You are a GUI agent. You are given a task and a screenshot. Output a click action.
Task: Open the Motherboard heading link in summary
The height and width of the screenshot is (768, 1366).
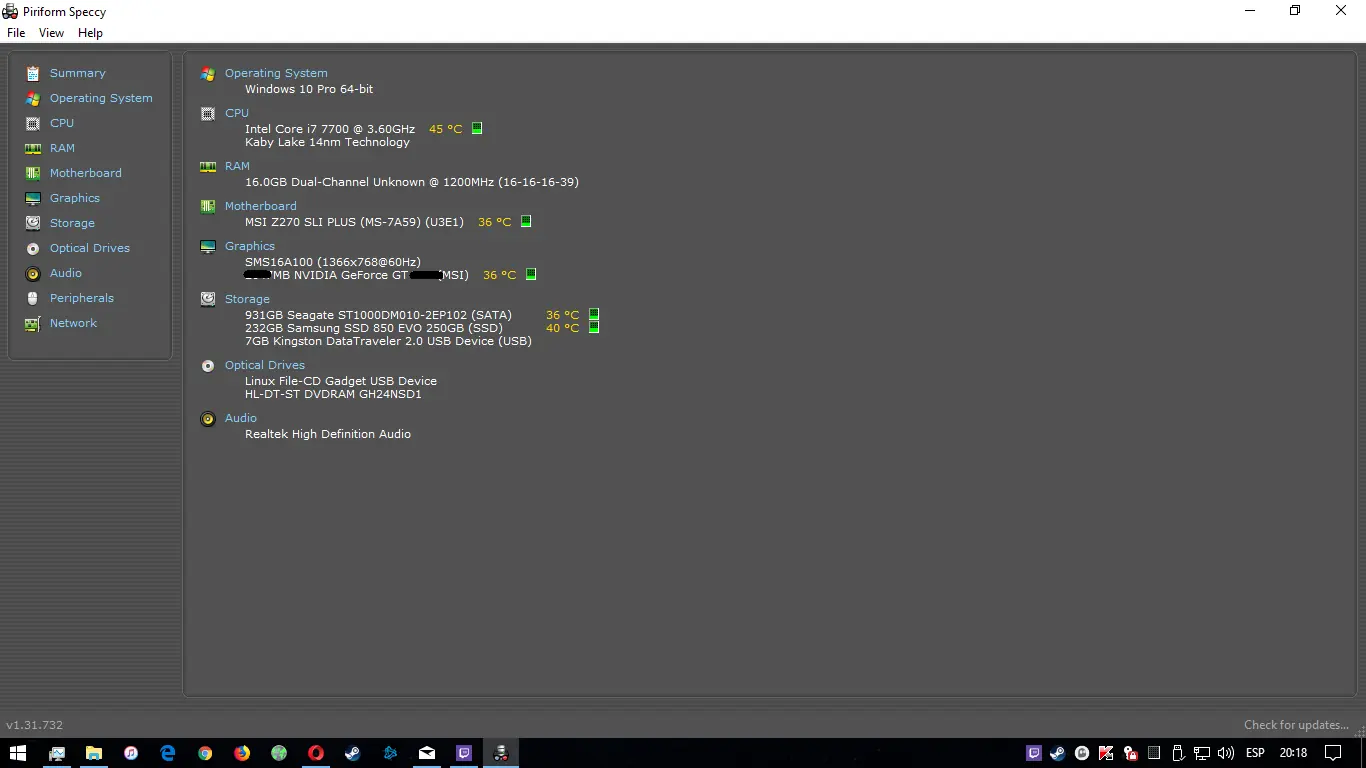click(260, 206)
